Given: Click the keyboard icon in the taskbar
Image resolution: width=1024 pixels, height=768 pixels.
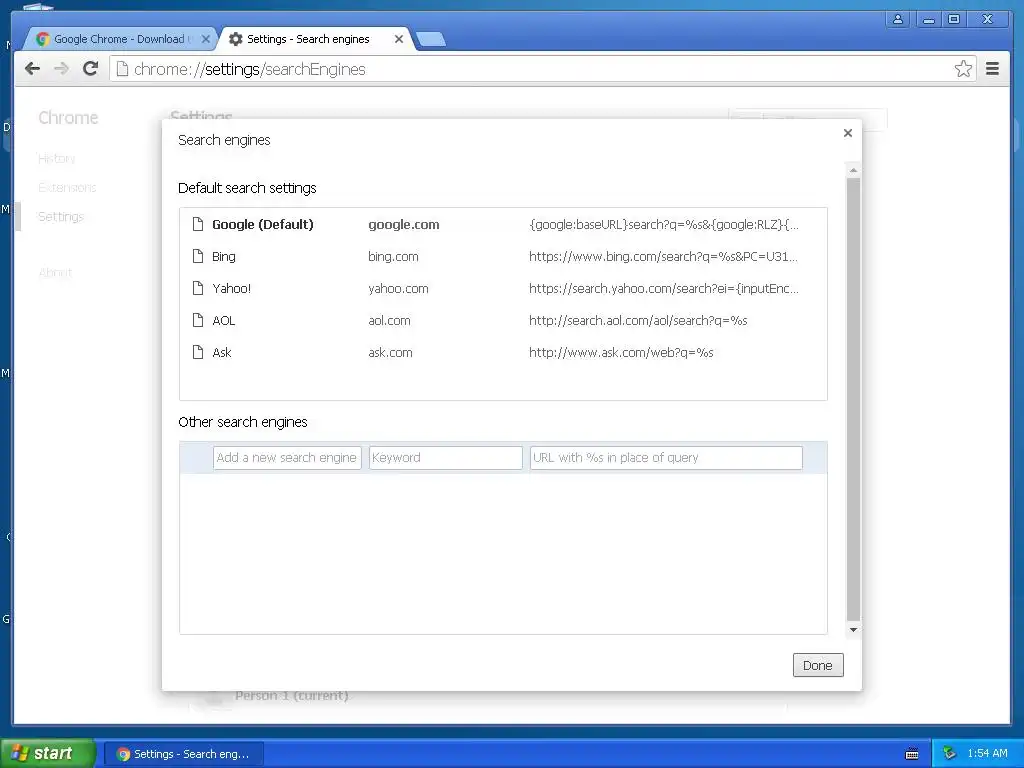Looking at the screenshot, I should tap(912, 754).
